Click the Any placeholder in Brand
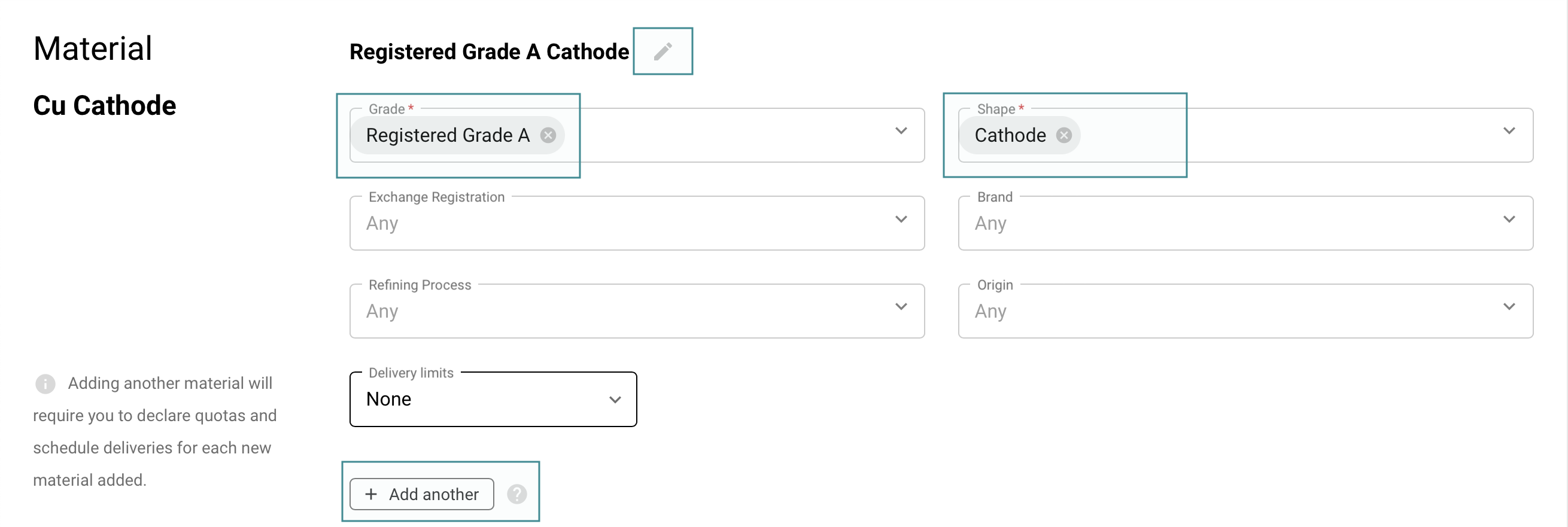1568x527 pixels. coord(990,223)
